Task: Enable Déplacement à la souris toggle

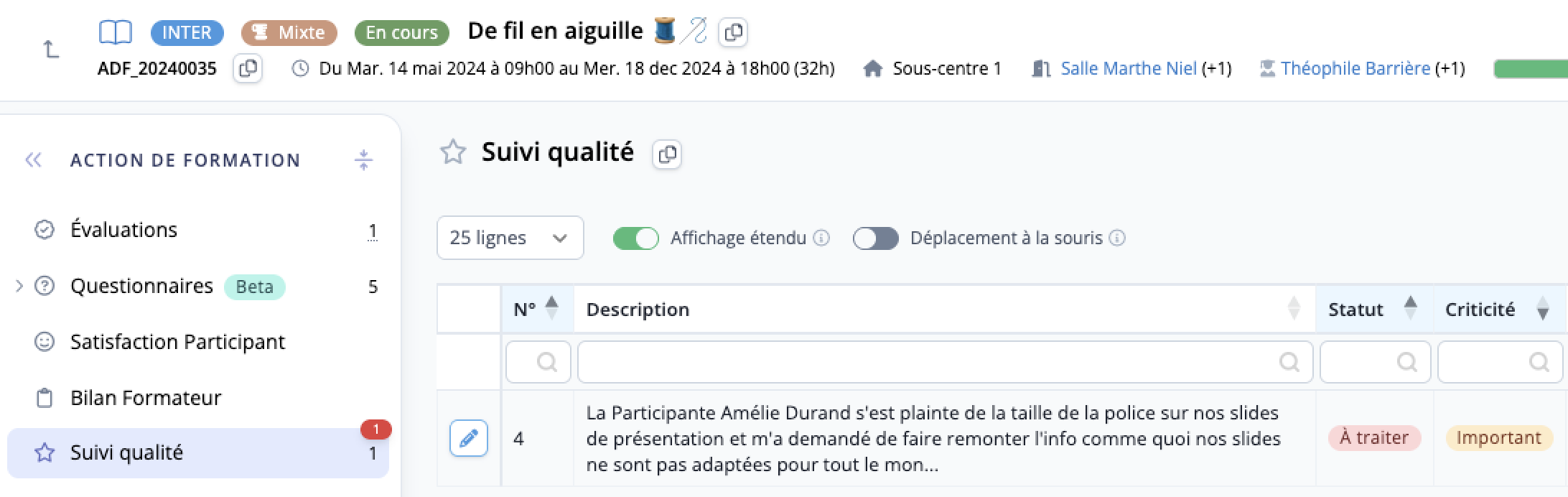Action: pyautogui.click(x=875, y=238)
